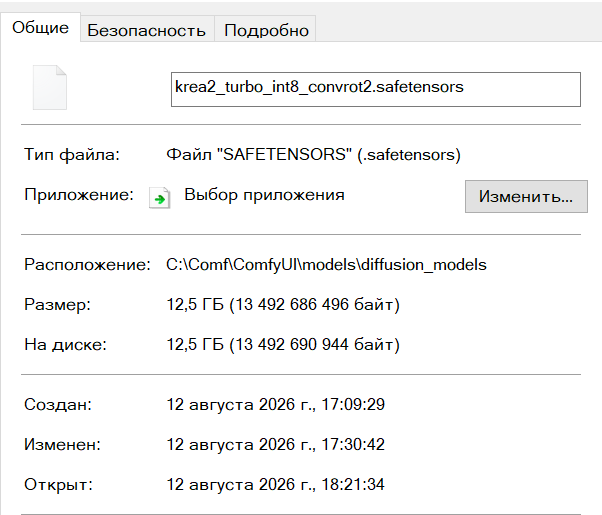Click the Тип файла: label
This screenshot has width=602, height=515.
click(x=72, y=155)
